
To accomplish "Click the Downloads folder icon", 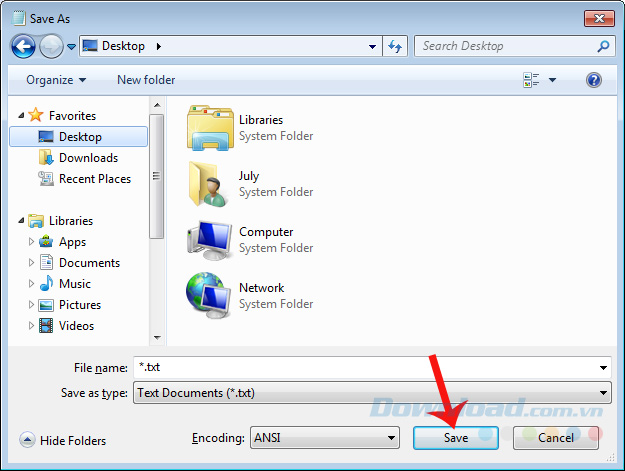I will (46, 157).
